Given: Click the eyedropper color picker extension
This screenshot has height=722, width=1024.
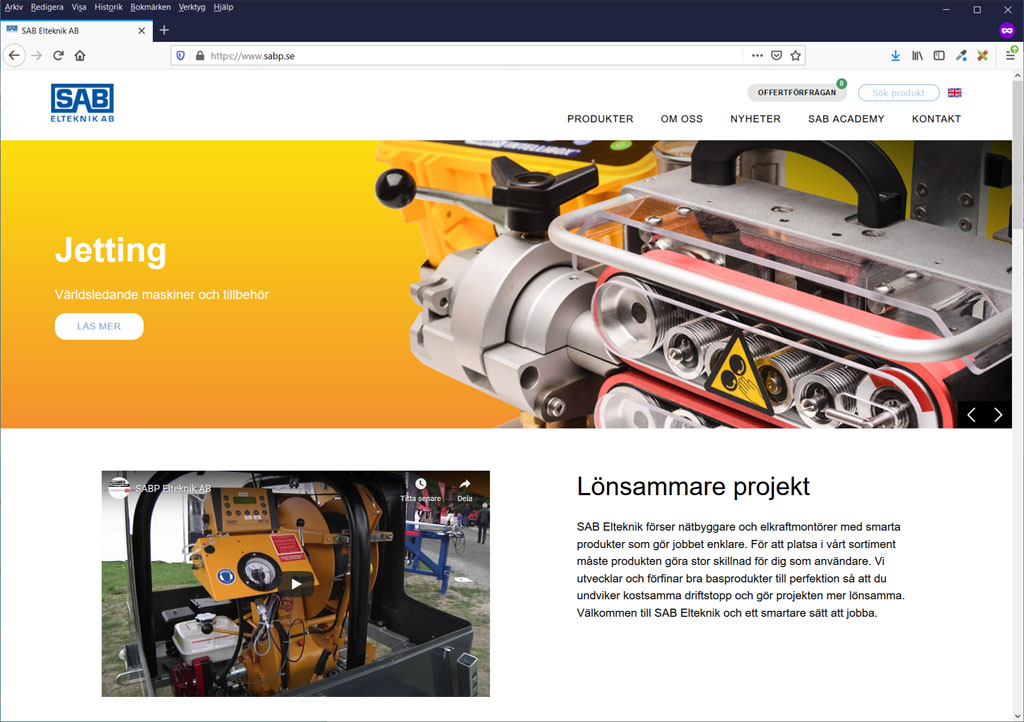Looking at the screenshot, I should 961,56.
